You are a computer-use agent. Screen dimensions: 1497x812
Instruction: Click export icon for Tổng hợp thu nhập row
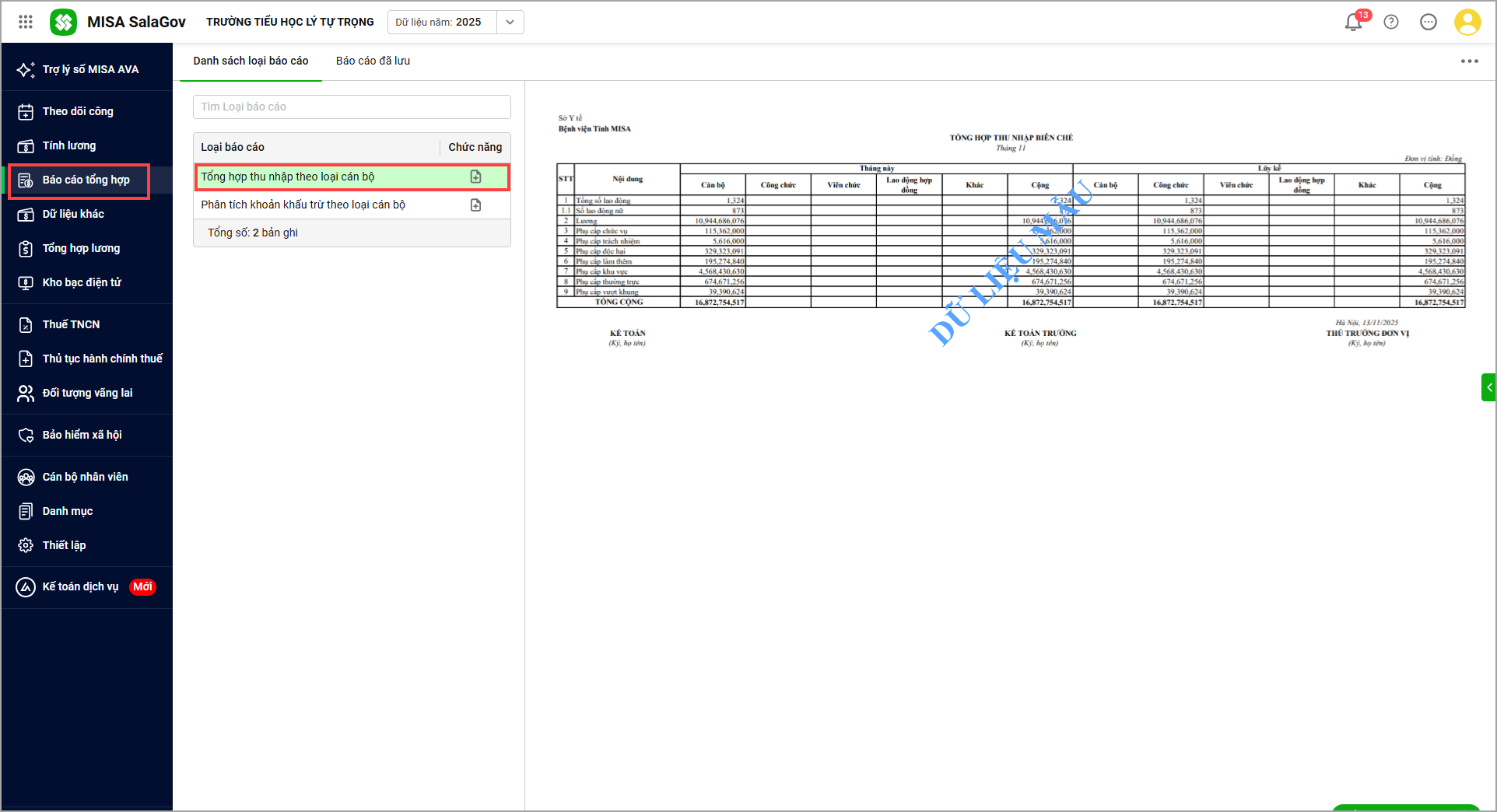point(475,177)
